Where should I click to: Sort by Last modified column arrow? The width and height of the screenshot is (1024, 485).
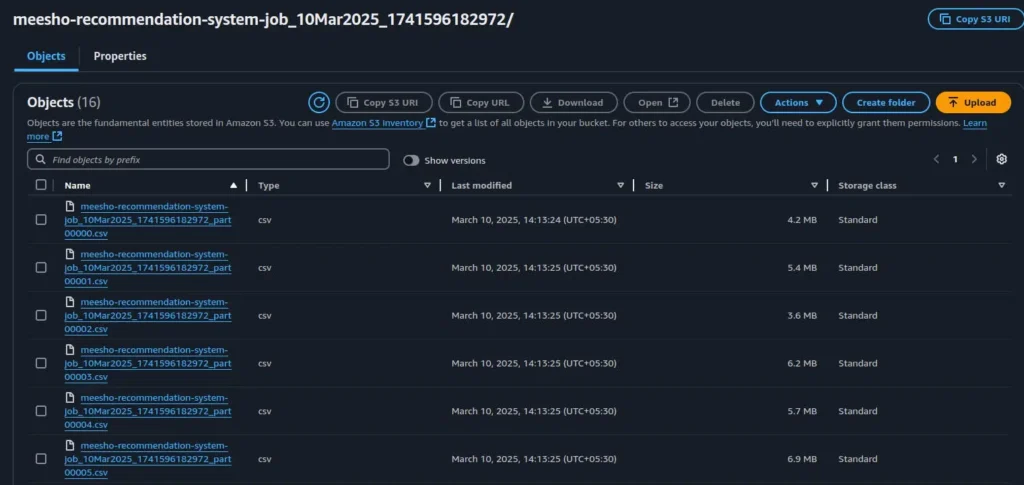[620, 185]
